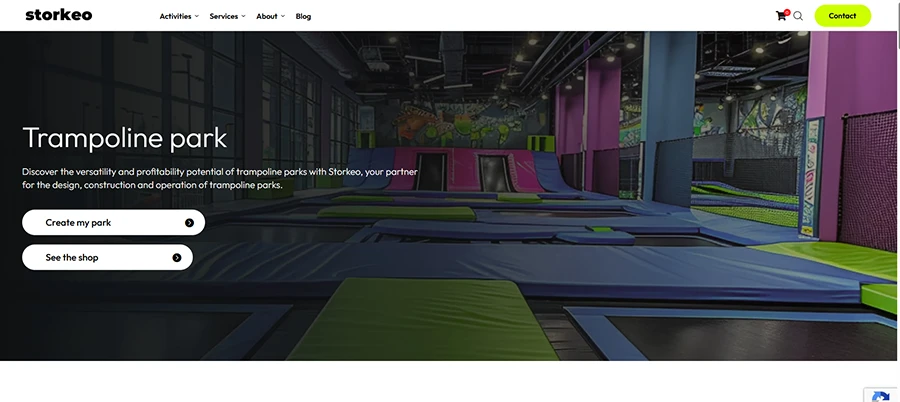Click the See the shop button
This screenshot has width=900, height=402.
pos(107,257)
